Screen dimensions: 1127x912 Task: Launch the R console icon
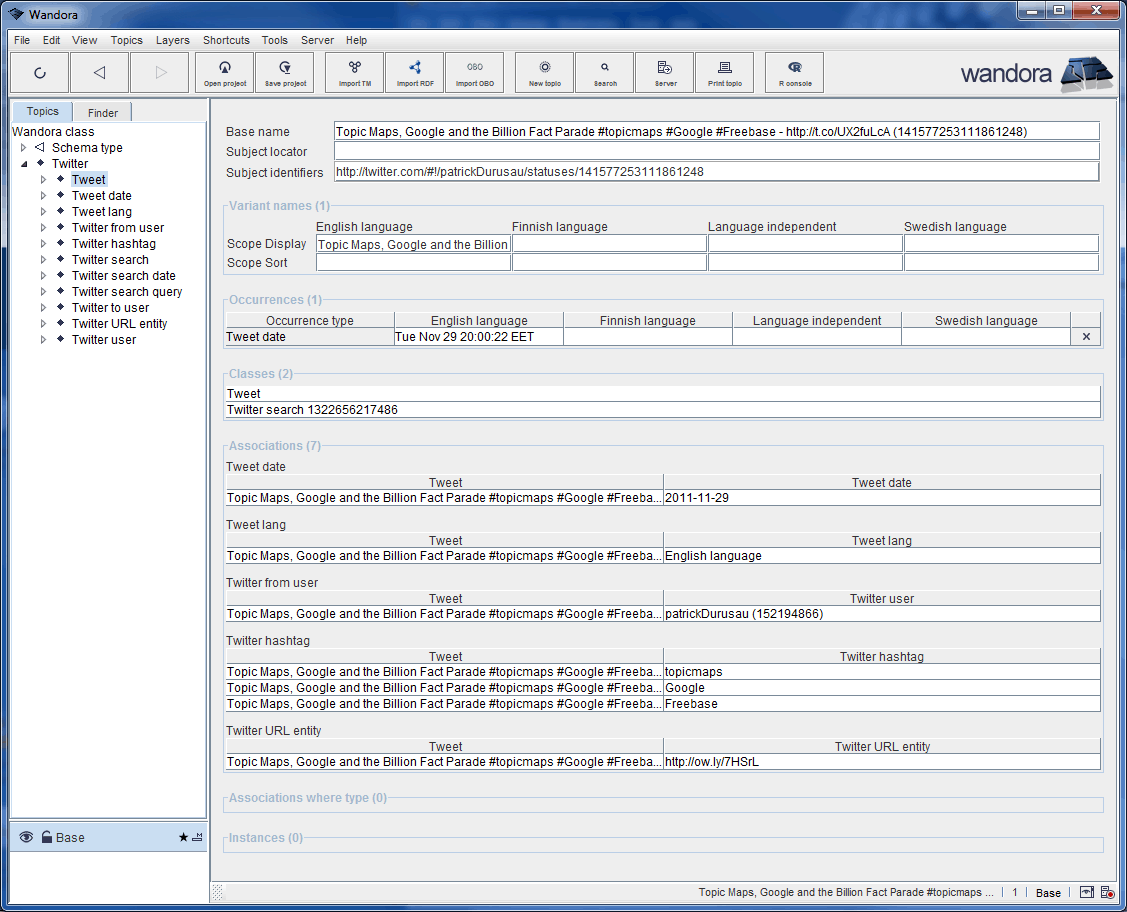coord(793,72)
